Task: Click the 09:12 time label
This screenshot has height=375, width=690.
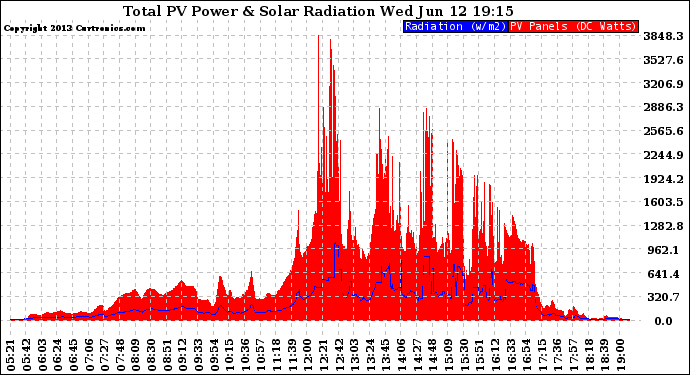Action: tap(183, 355)
